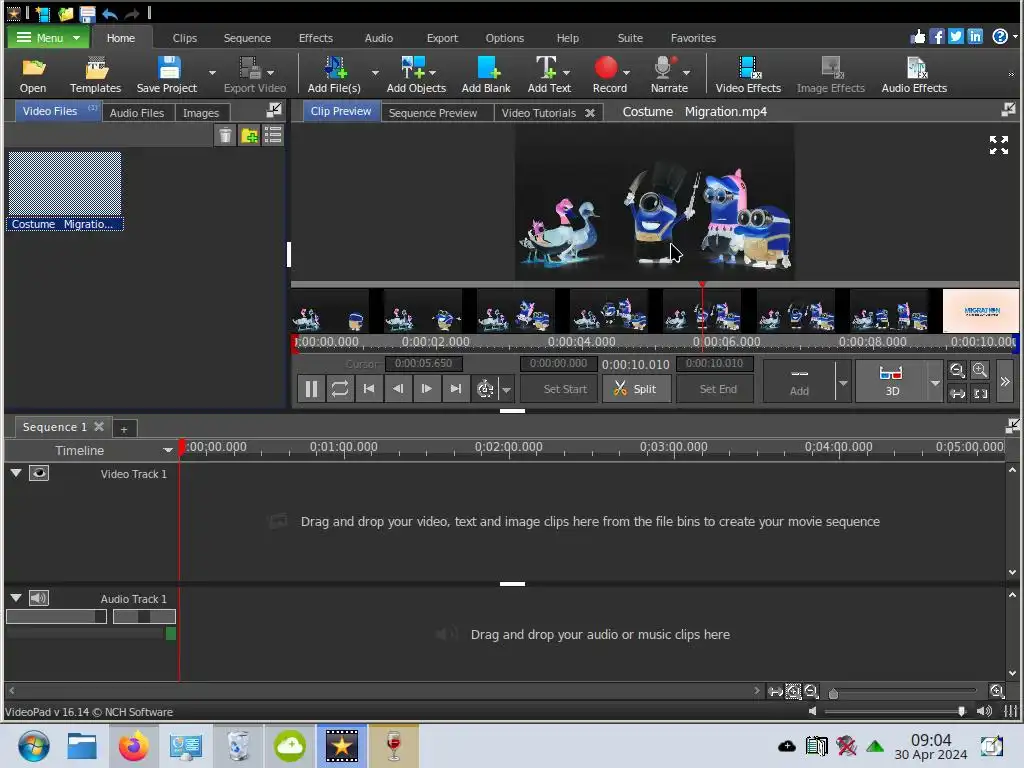Click Add Blank clip icon

486,74
